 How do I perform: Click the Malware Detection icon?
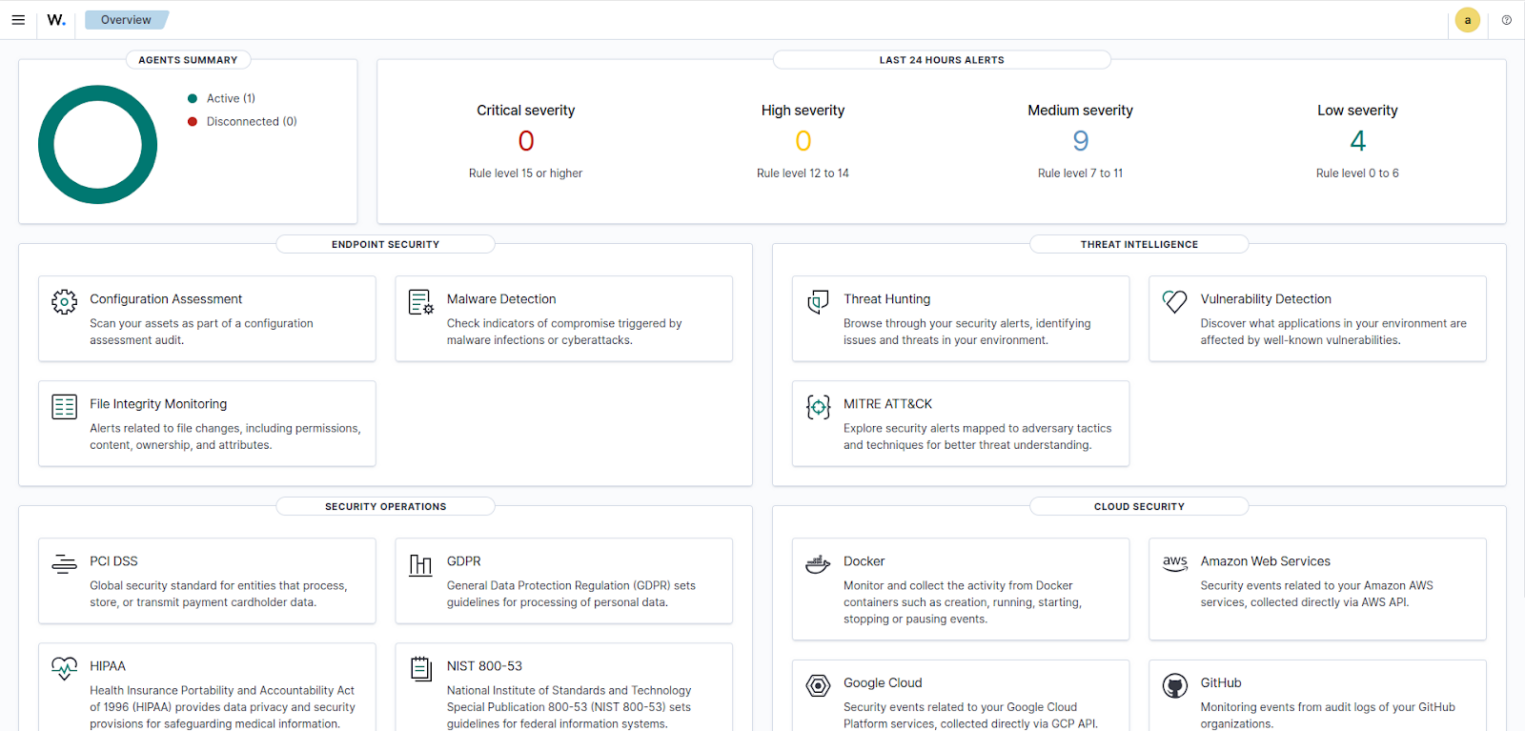tap(421, 301)
